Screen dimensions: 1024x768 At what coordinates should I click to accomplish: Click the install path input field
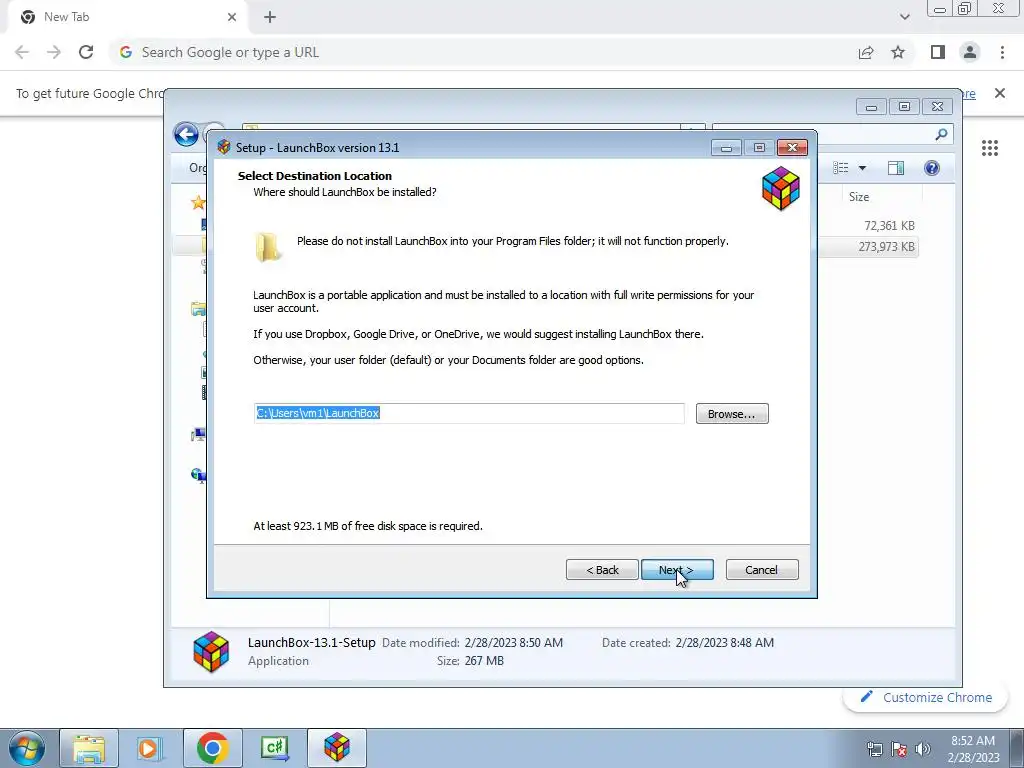[469, 413]
